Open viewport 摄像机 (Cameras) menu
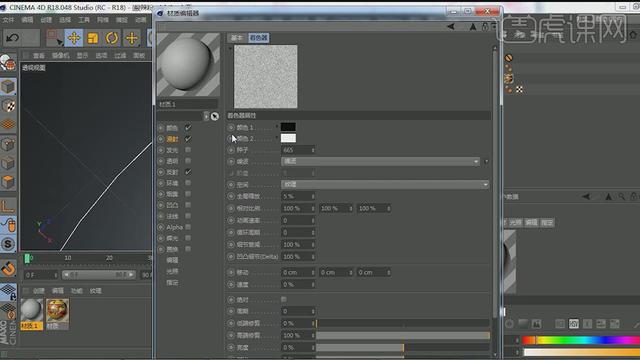Viewport: 640px width, 360px height. [x=60, y=56]
